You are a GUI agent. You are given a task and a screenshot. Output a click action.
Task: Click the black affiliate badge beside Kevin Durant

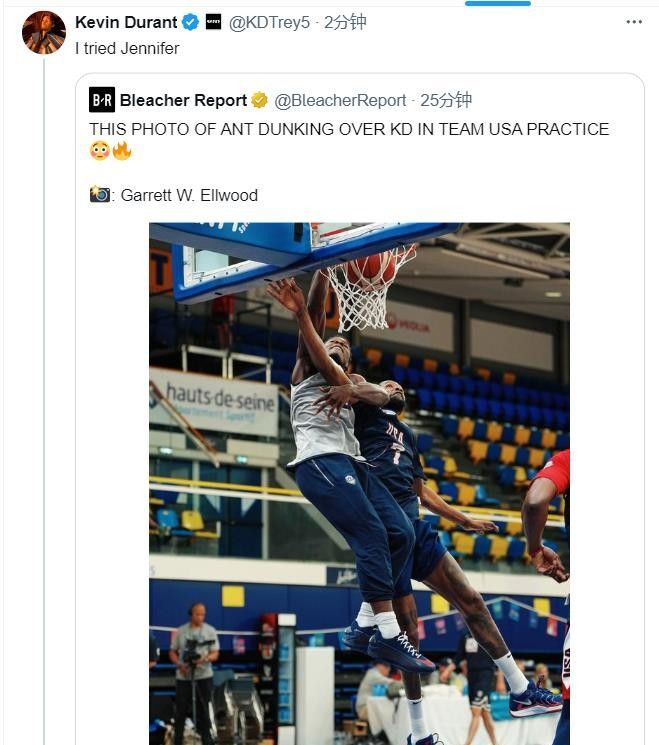[x=213, y=22]
